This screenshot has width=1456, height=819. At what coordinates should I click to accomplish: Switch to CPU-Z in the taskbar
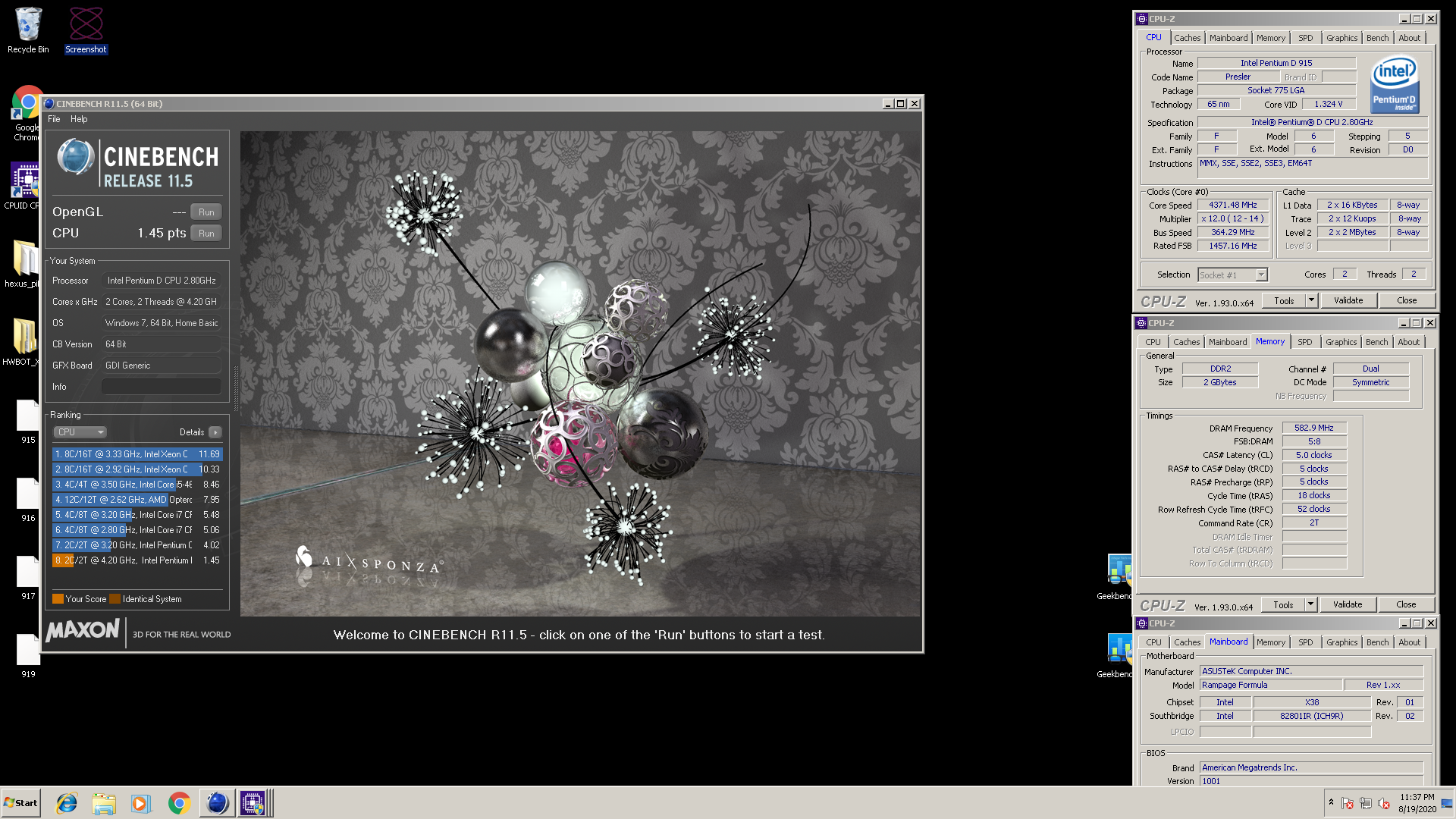(x=253, y=803)
